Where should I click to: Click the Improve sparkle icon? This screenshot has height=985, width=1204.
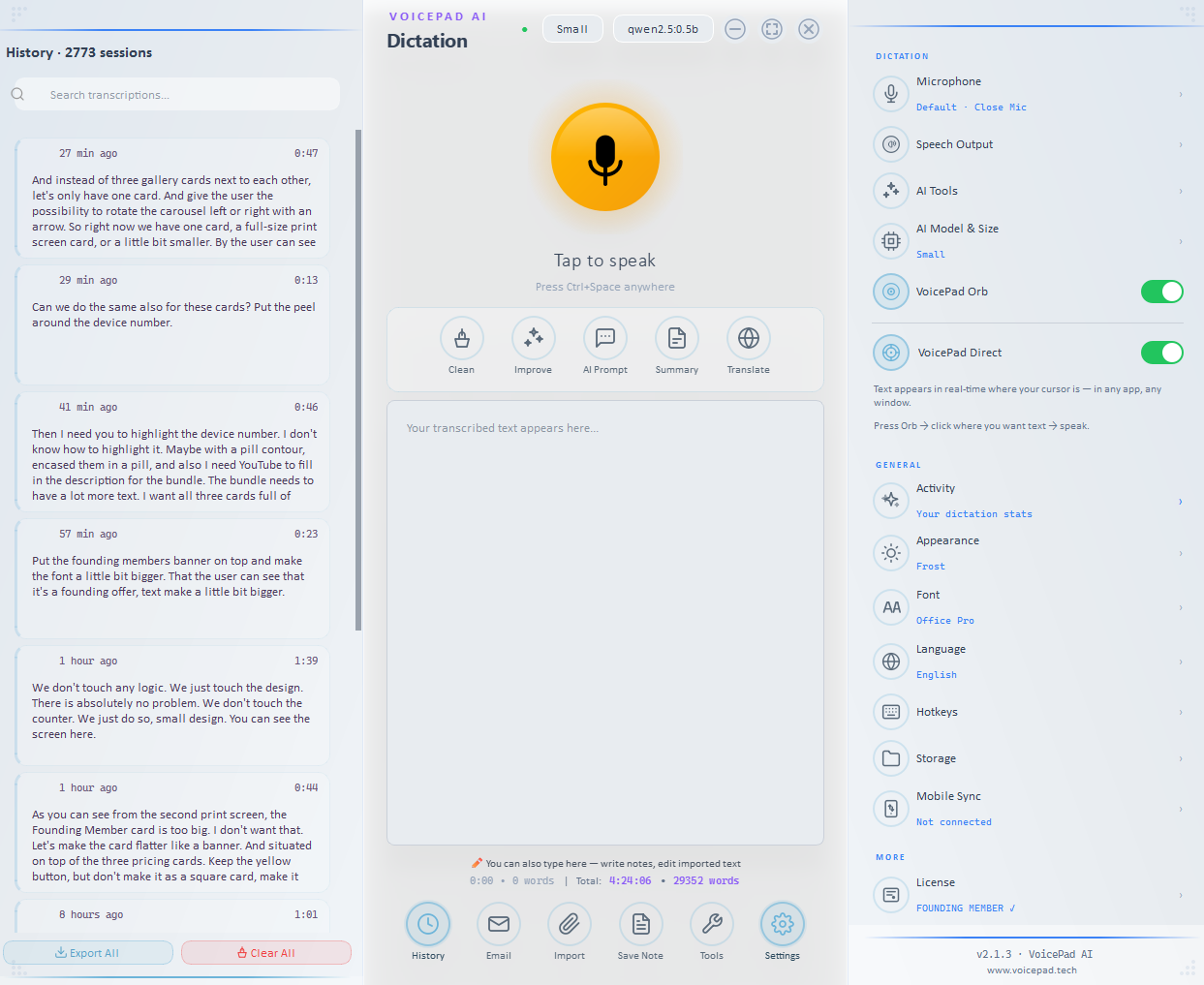click(x=534, y=338)
